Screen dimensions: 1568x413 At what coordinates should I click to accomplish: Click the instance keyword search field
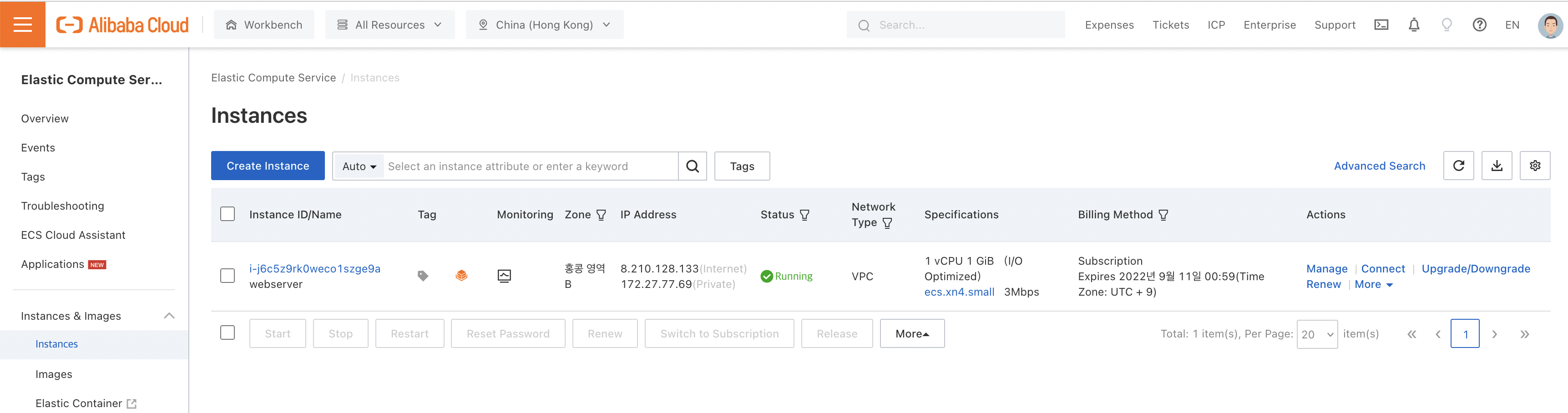(531, 166)
